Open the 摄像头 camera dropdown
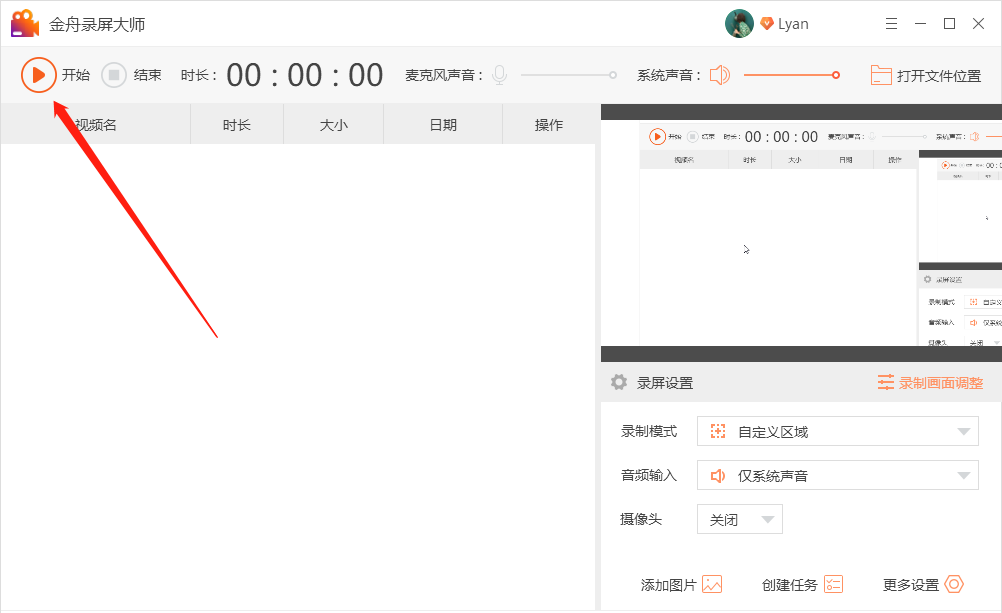This screenshot has height=613, width=1002. (x=740, y=519)
